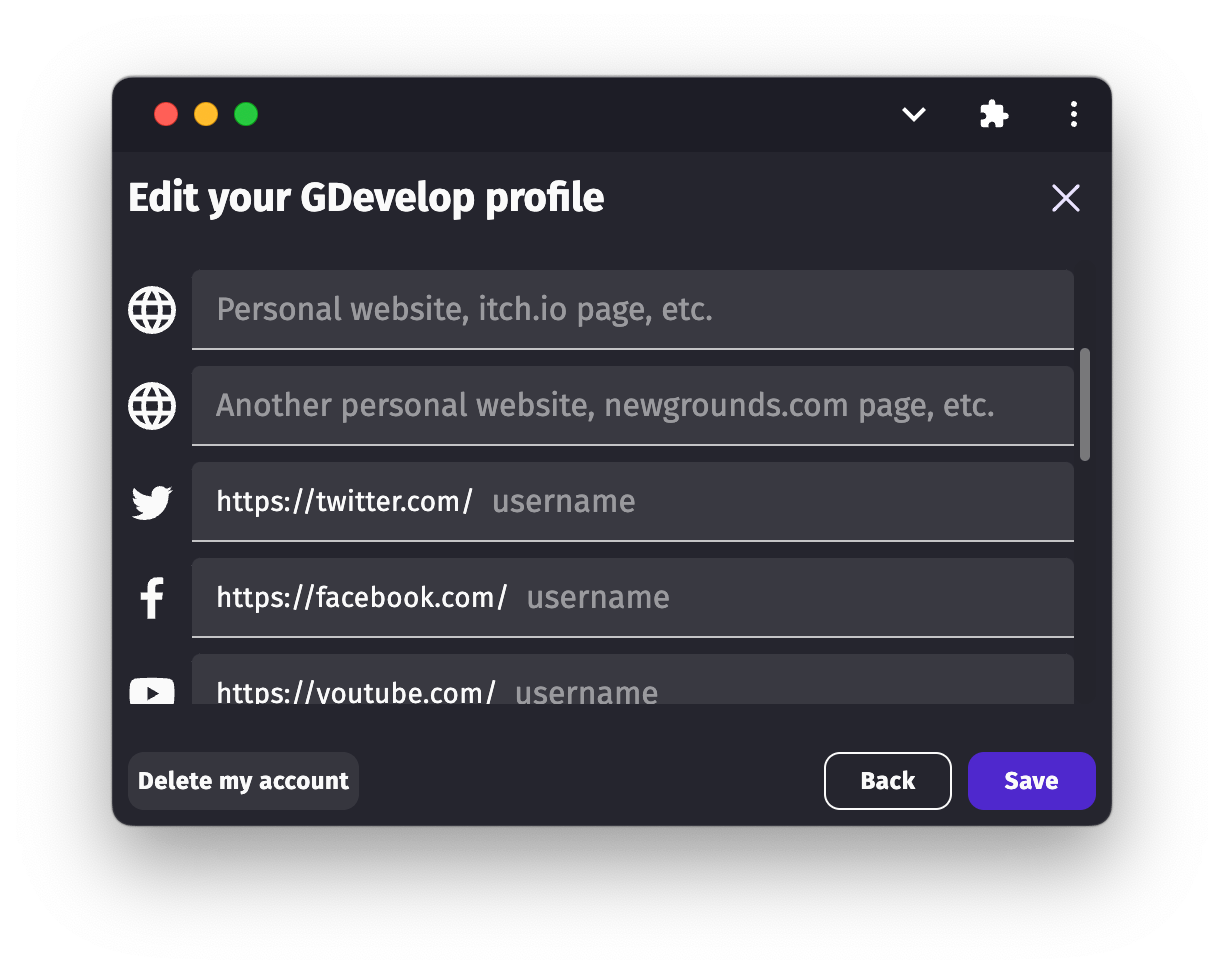The width and height of the screenshot is (1224, 974).
Task: Click the dialog scrollbar on the right
Action: click(x=1086, y=405)
